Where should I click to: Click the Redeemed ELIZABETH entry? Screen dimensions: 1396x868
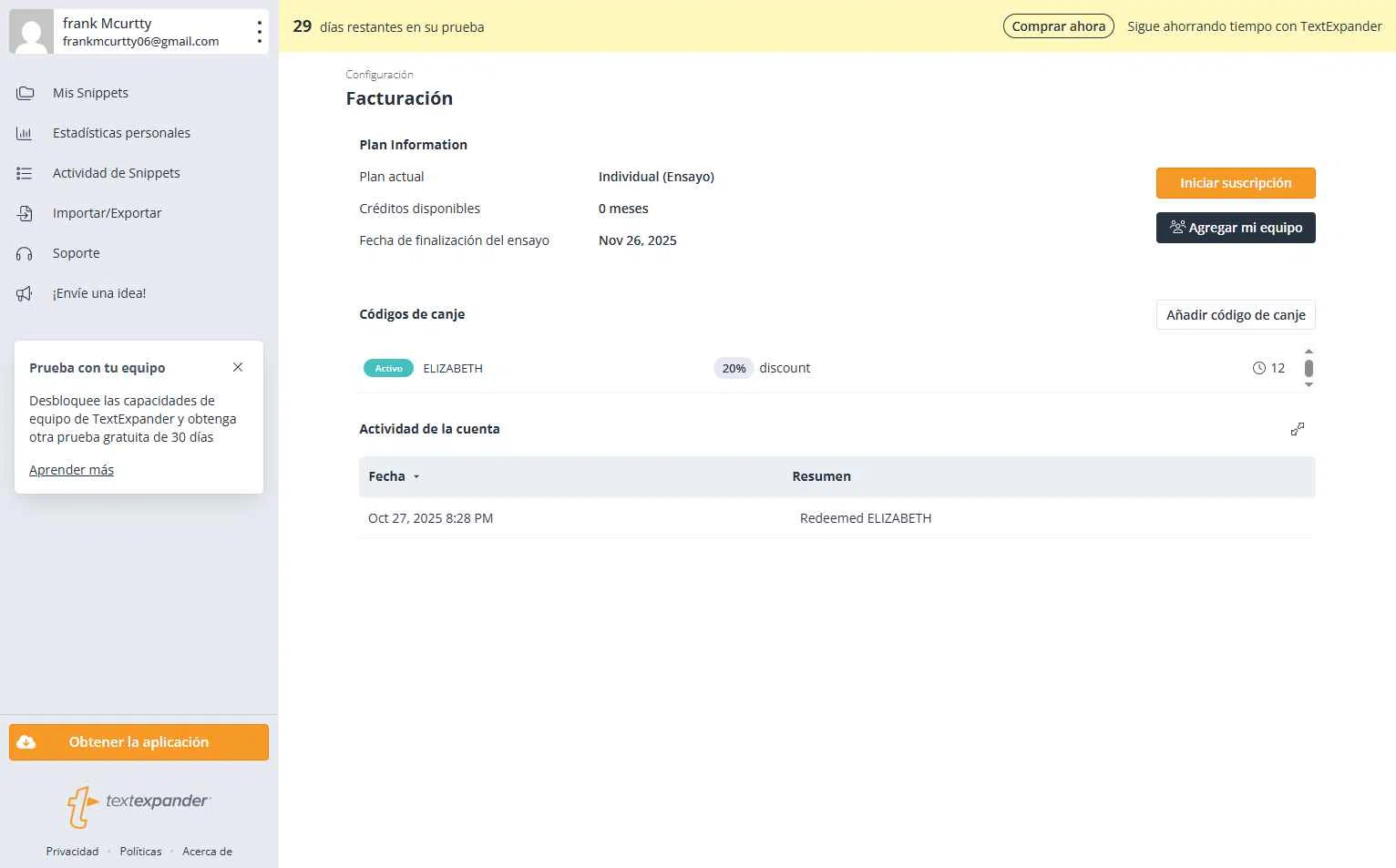click(x=866, y=518)
